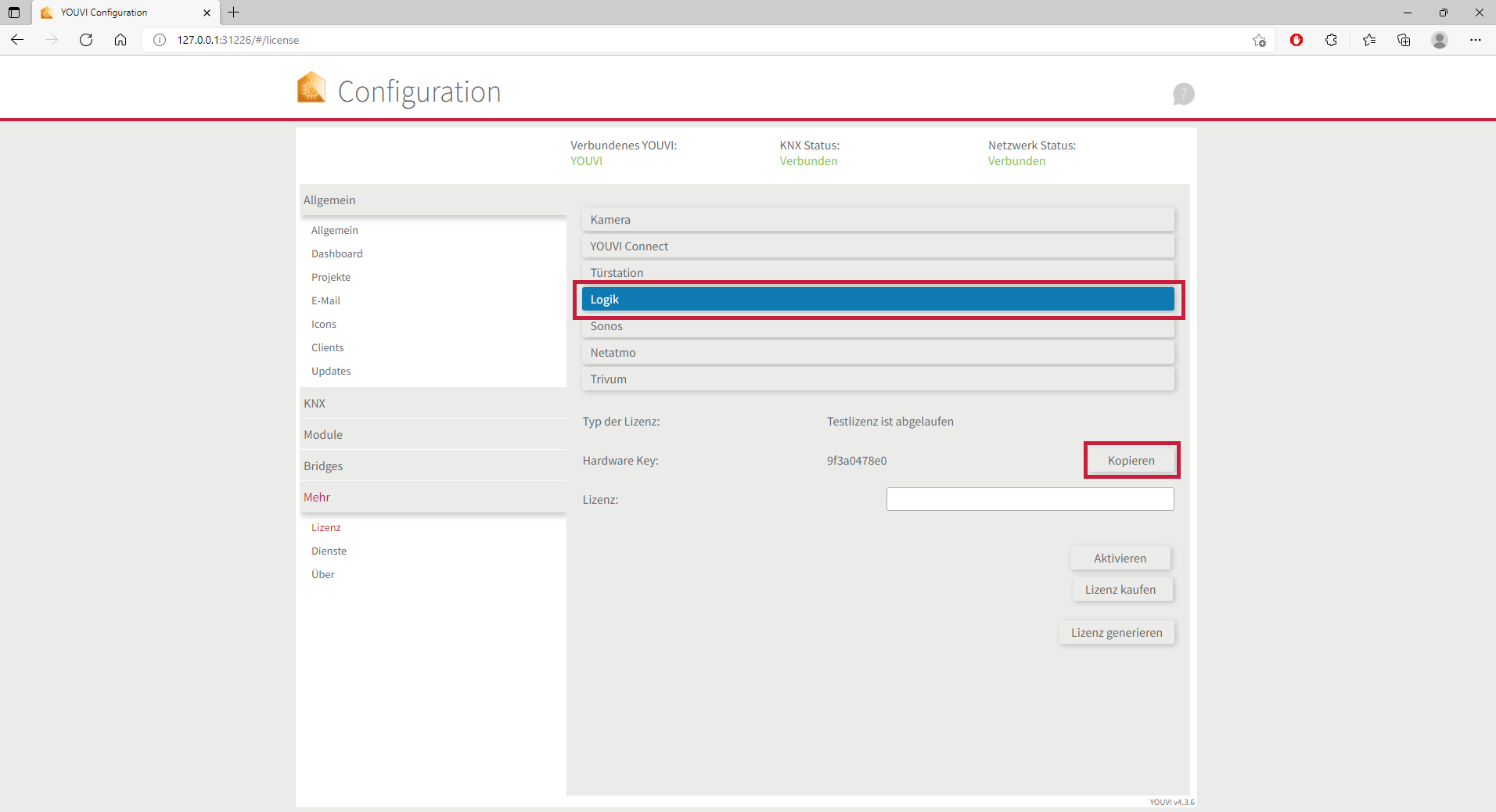Close the YOUVI Configuration tab

point(207,13)
